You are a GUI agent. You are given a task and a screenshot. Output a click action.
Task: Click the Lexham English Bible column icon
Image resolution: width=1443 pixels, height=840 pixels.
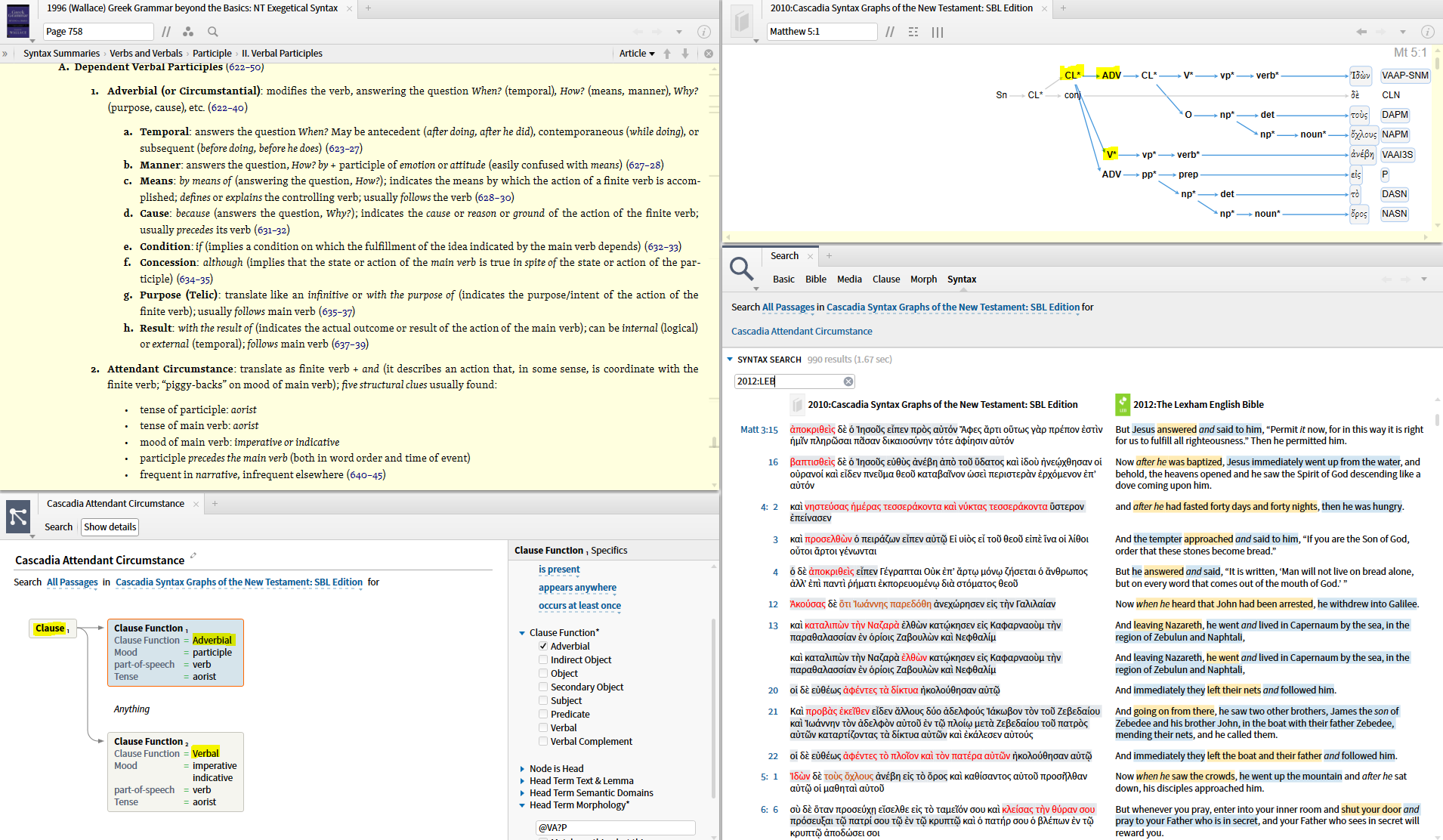tap(1123, 405)
